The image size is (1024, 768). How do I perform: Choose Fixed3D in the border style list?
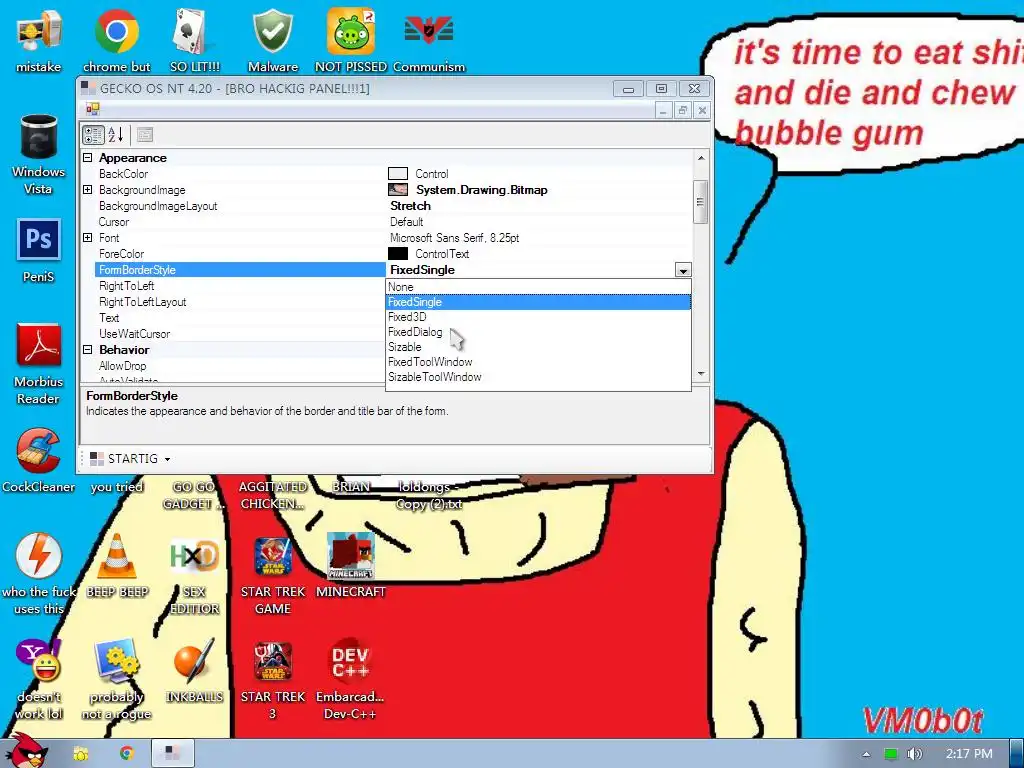(x=538, y=317)
